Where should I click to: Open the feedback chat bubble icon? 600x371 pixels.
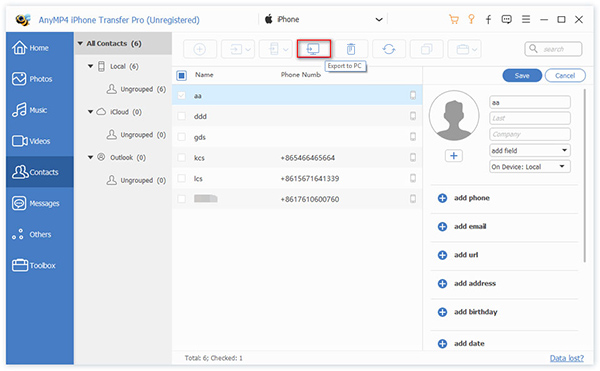pyautogui.click(x=507, y=20)
